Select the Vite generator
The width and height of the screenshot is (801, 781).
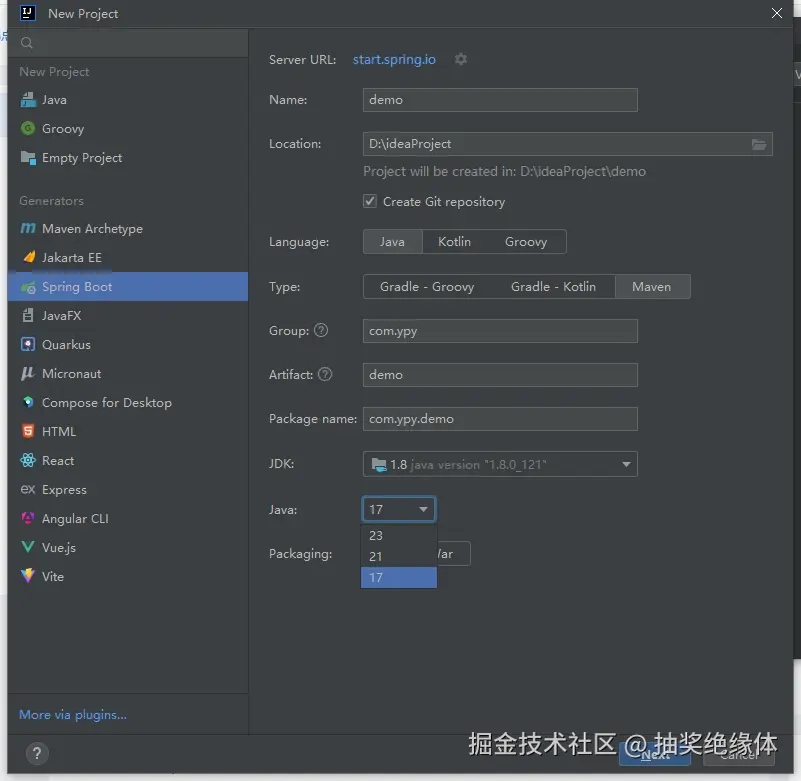52,576
